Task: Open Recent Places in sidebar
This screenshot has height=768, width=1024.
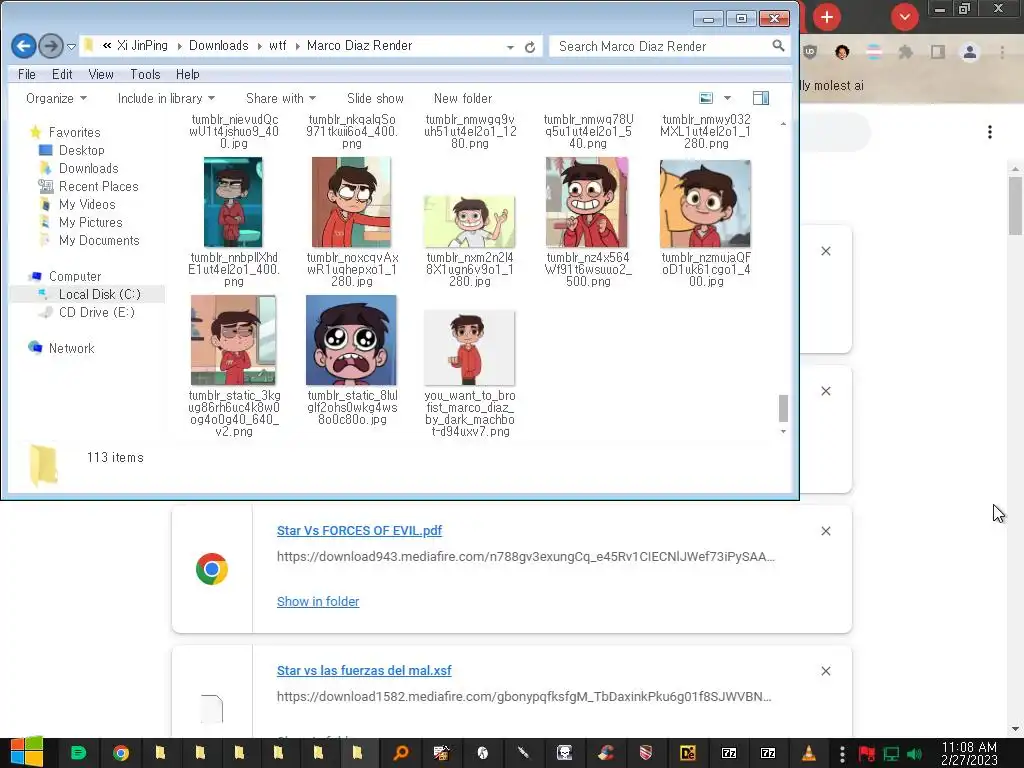Action: [x=98, y=187]
